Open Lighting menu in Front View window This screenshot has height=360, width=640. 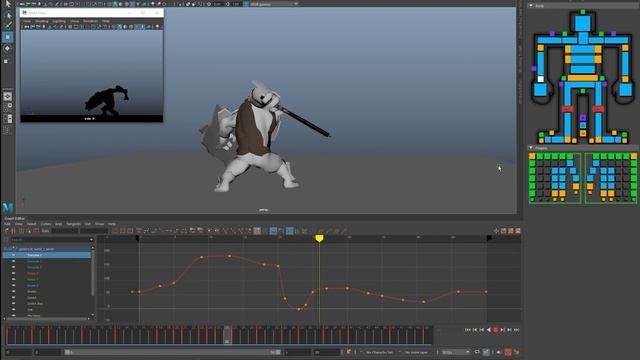59,21
